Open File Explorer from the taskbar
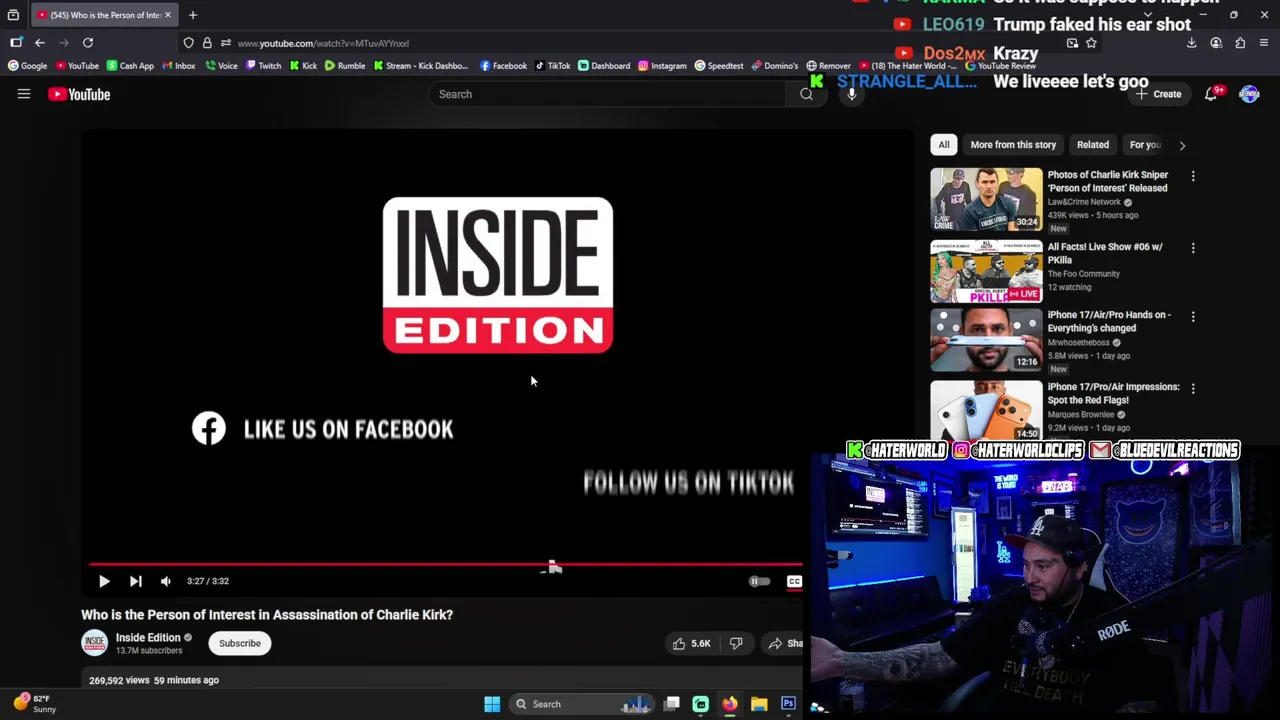 pyautogui.click(x=759, y=704)
